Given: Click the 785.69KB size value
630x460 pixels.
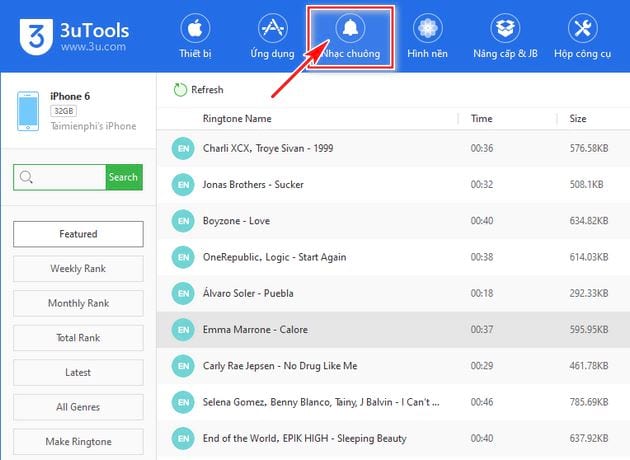Looking at the screenshot, I should point(589,402).
